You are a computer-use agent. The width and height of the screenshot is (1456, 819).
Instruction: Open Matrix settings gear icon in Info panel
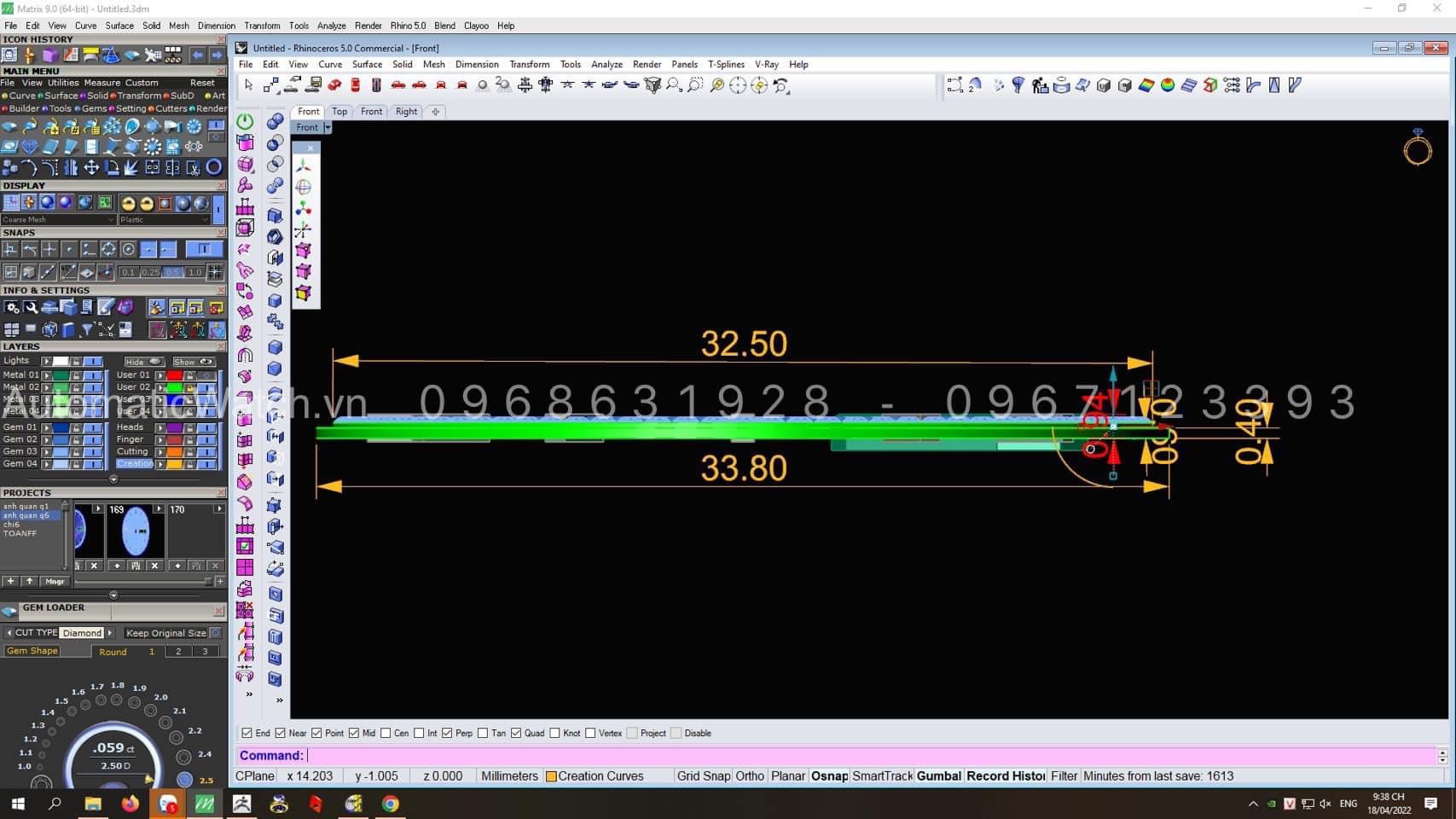pos(12,307)
